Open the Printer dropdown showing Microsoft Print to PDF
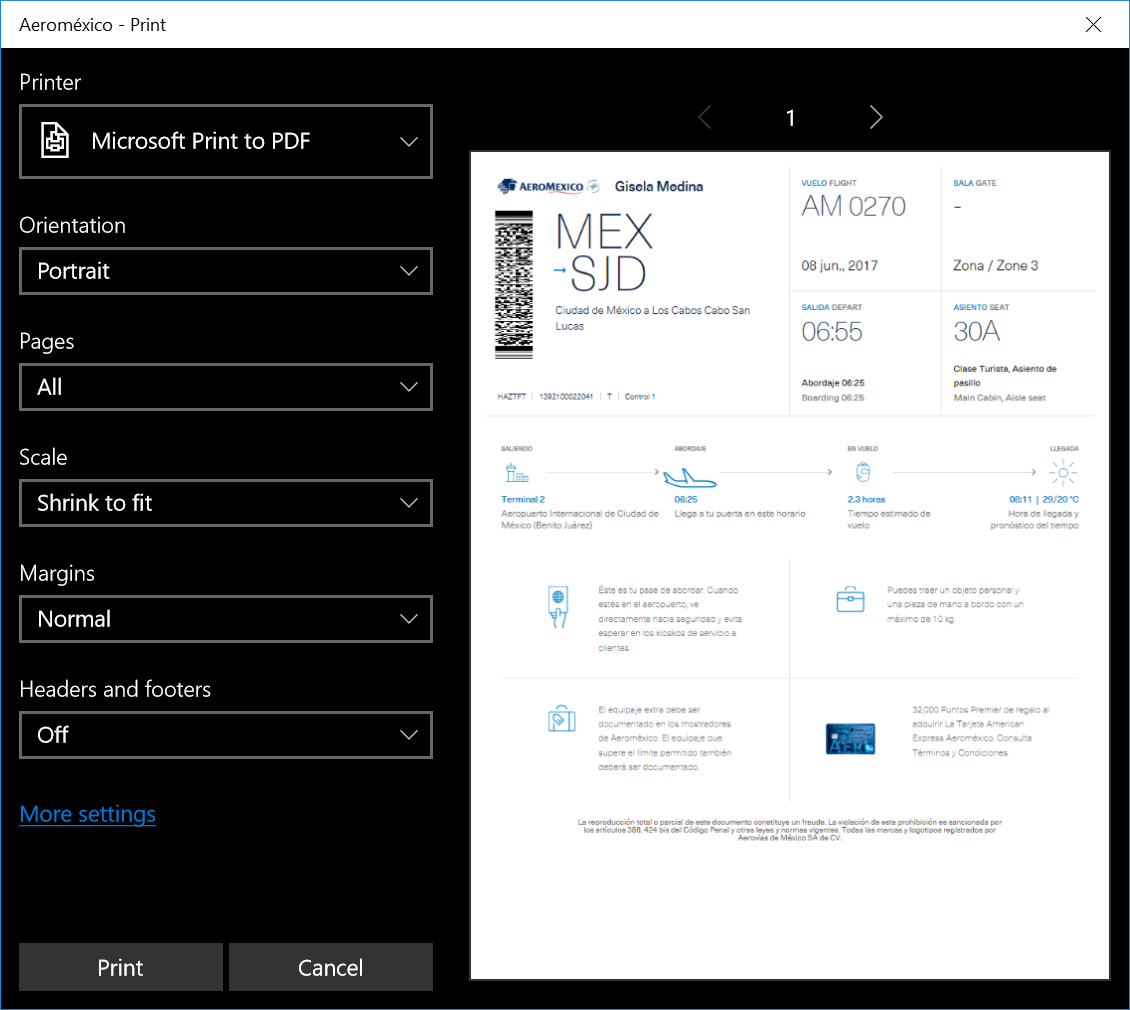The height and width of the screenshot is (1010, 1130). coord(226,142)
